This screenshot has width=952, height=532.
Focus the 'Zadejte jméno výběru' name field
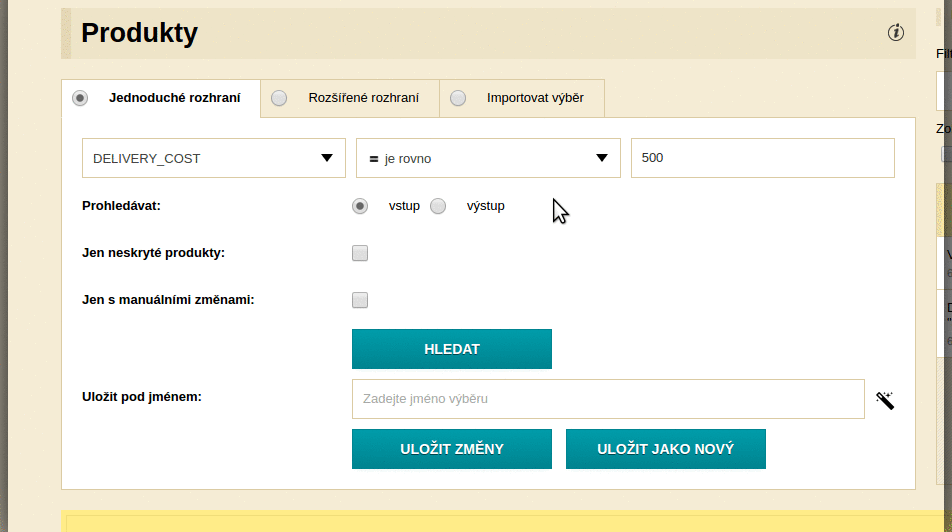(608, 399)
